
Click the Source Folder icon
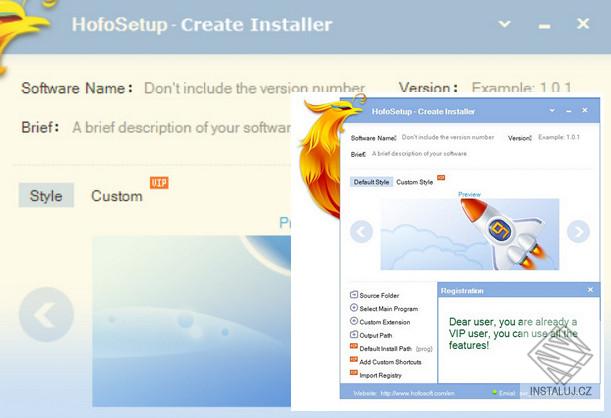click(x=354, y=295)
